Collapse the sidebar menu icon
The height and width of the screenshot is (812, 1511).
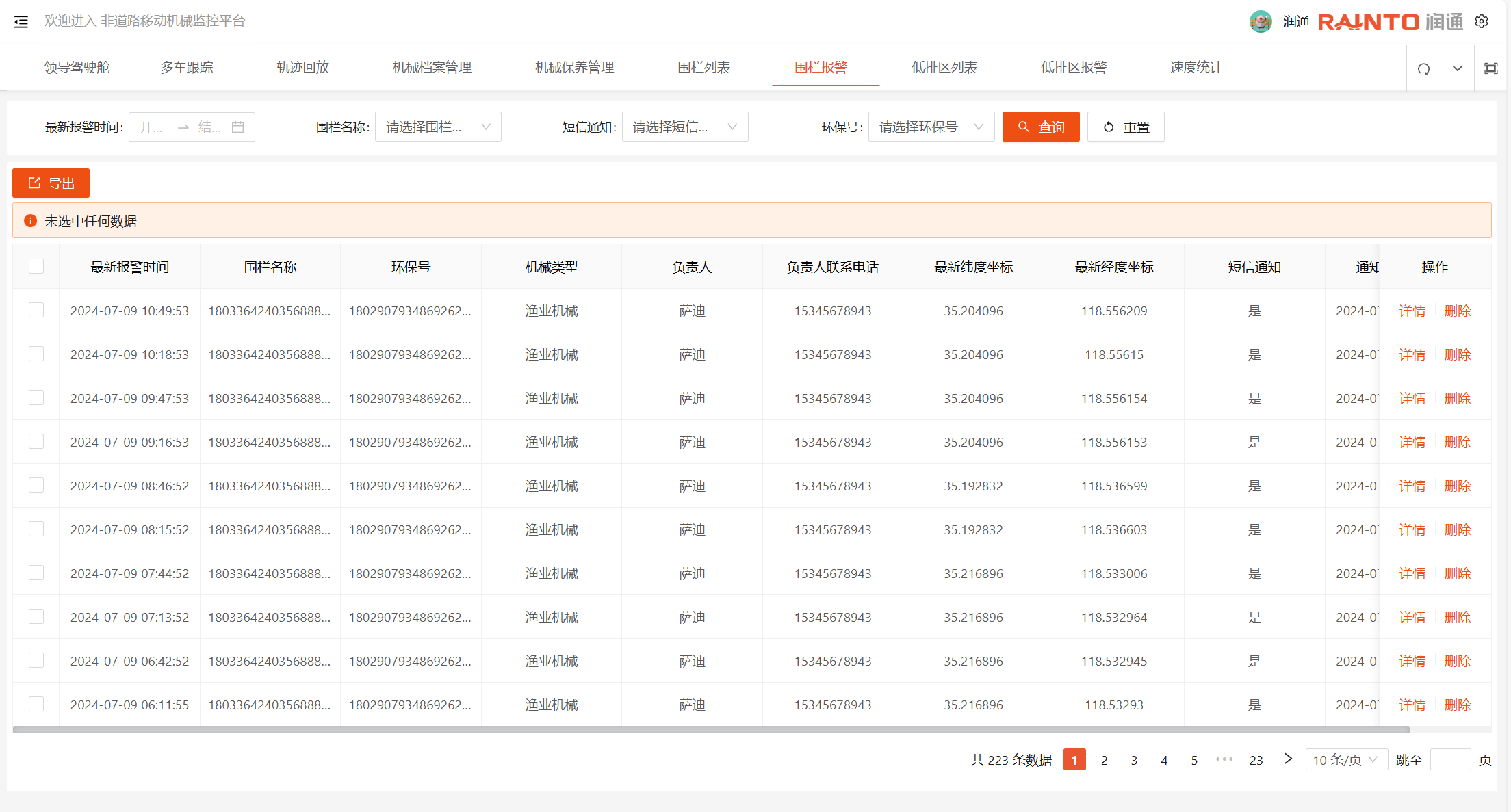pos(21,22)
